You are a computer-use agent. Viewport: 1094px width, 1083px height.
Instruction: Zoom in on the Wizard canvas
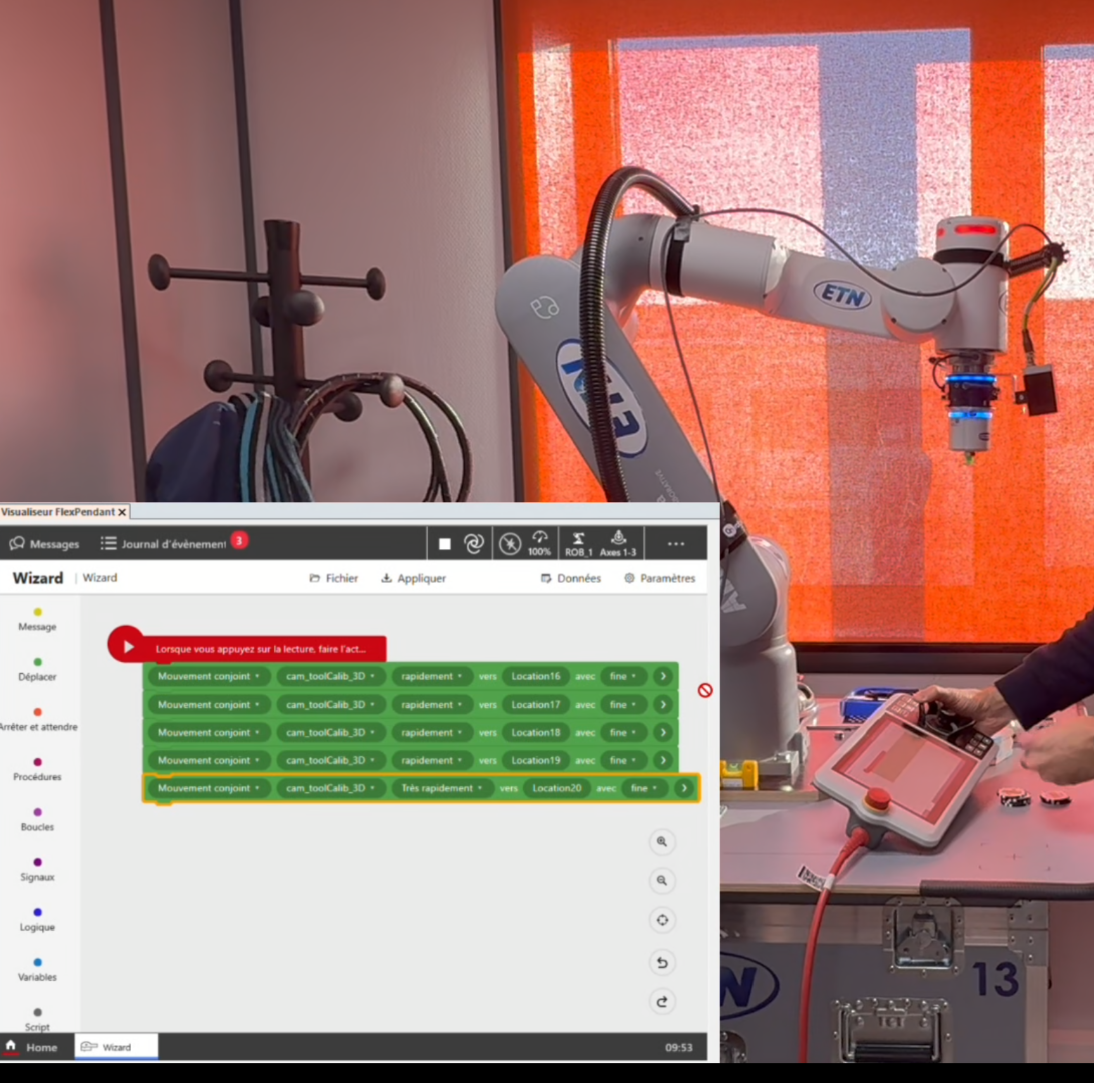coord(661,842)
